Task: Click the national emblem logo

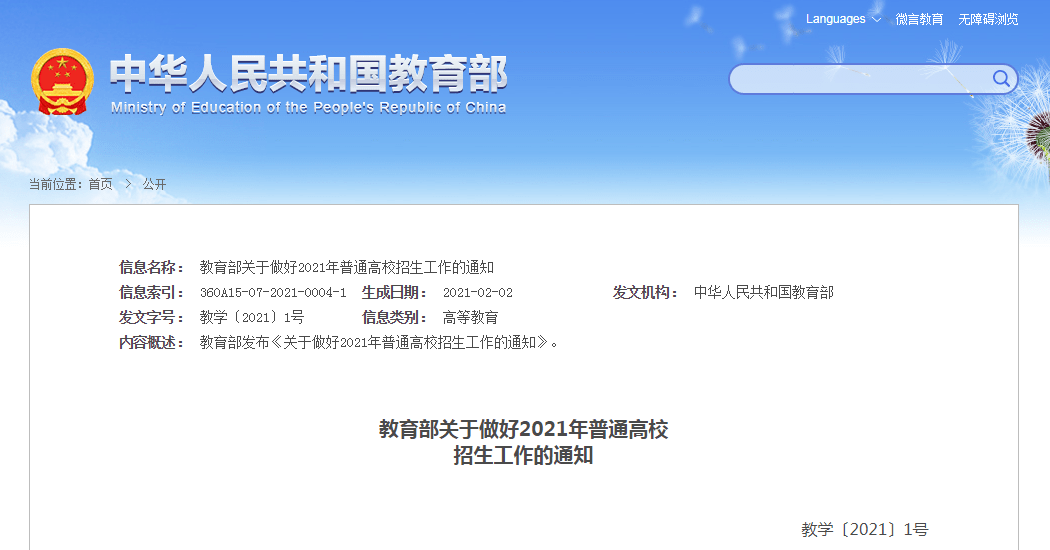Action: pyautogui.click(x=62, y=81)
